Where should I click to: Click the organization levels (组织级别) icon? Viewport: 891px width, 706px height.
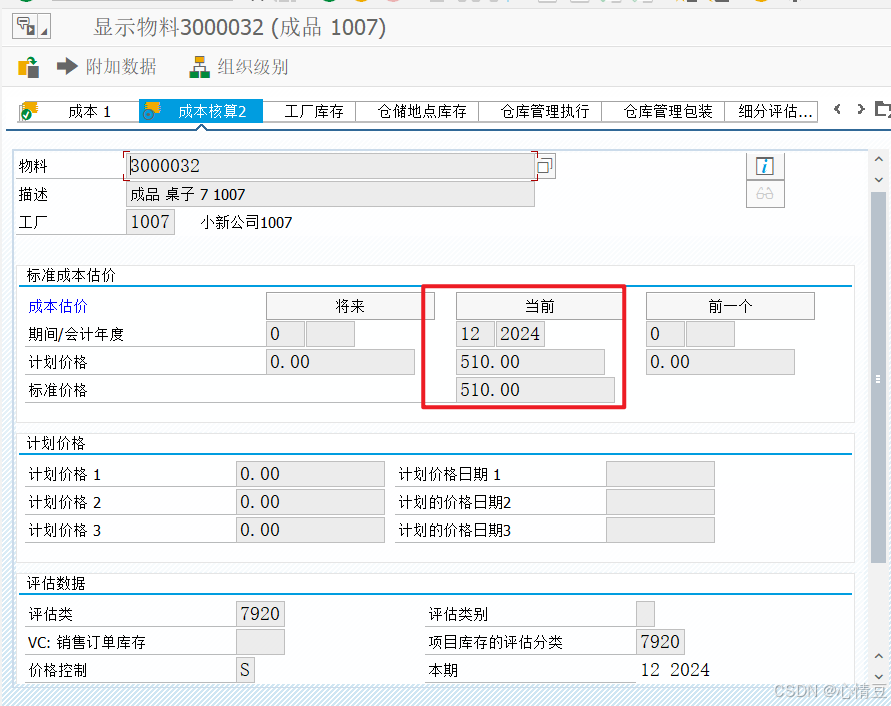click(x=199, y=67)
